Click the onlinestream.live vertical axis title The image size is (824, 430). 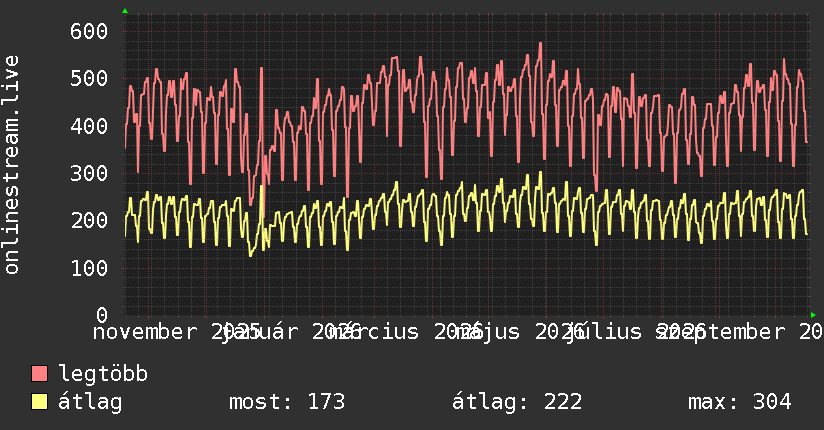click(x=12, y=165)
